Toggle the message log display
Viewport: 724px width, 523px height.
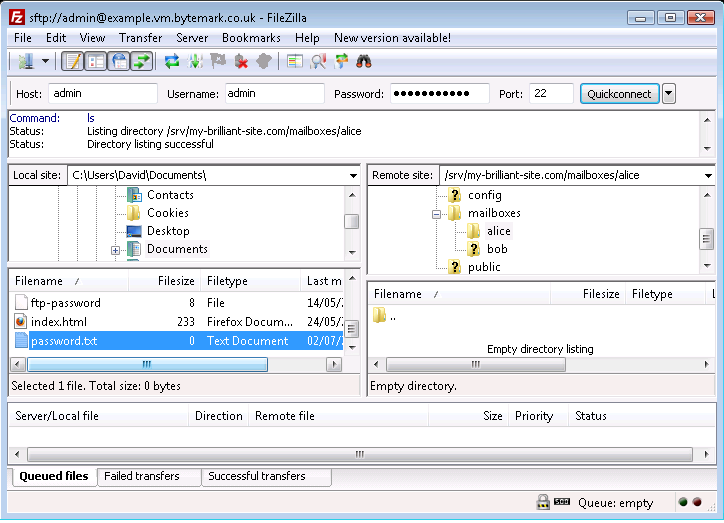[73, 61]
